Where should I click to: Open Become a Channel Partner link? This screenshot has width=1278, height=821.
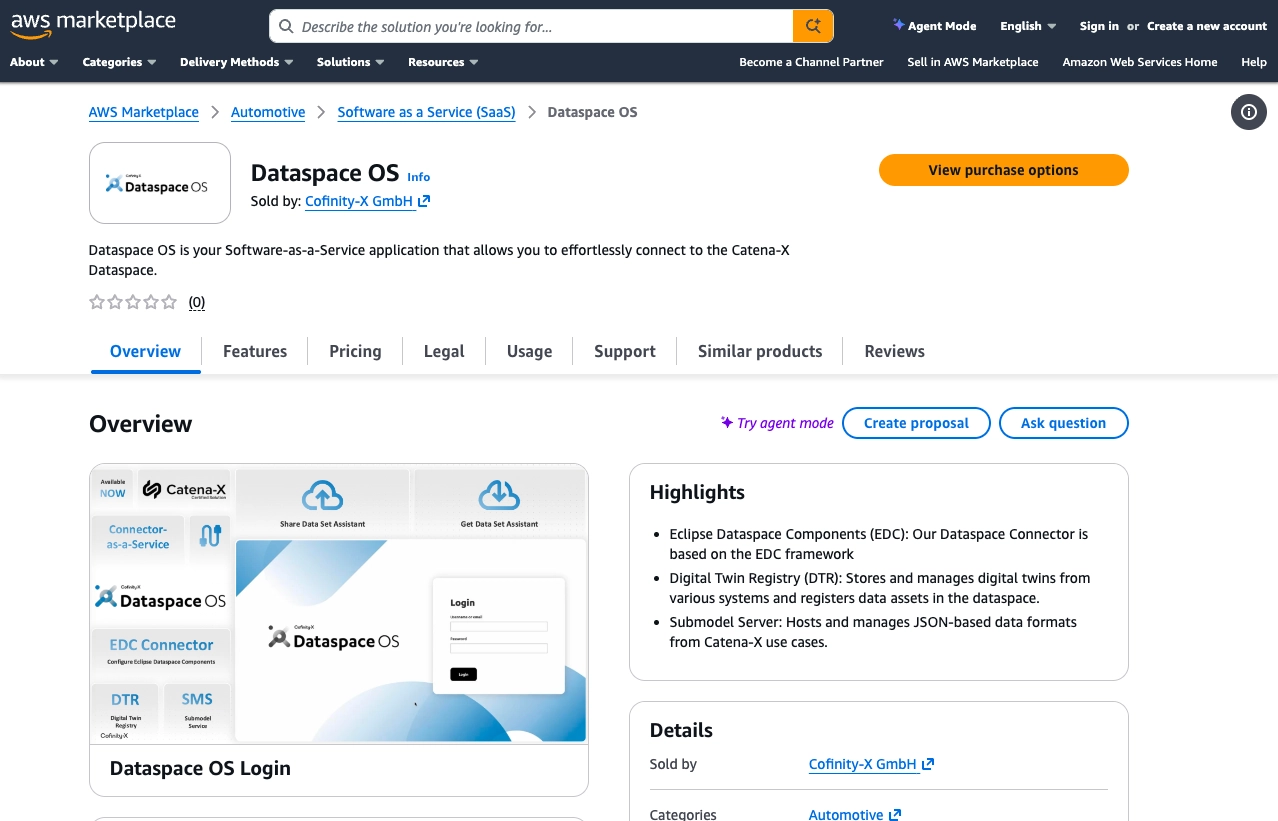click(811, 62)
